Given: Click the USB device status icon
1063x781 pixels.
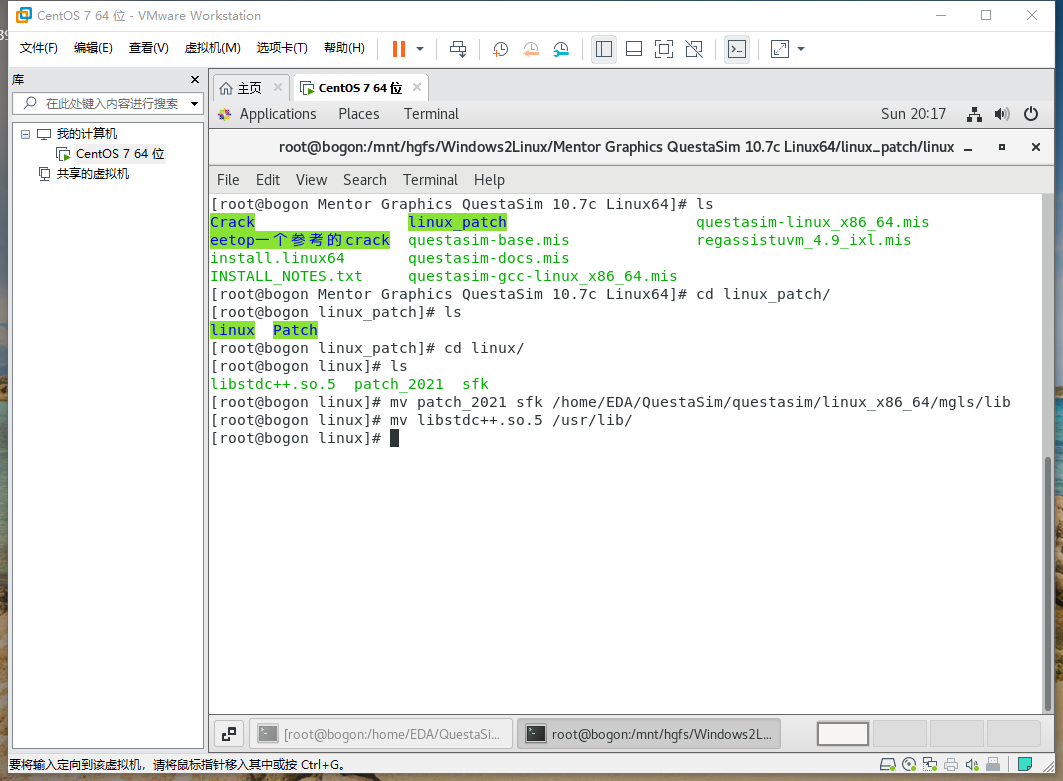Looking at the screenshot, I should (x=993, y=765).
